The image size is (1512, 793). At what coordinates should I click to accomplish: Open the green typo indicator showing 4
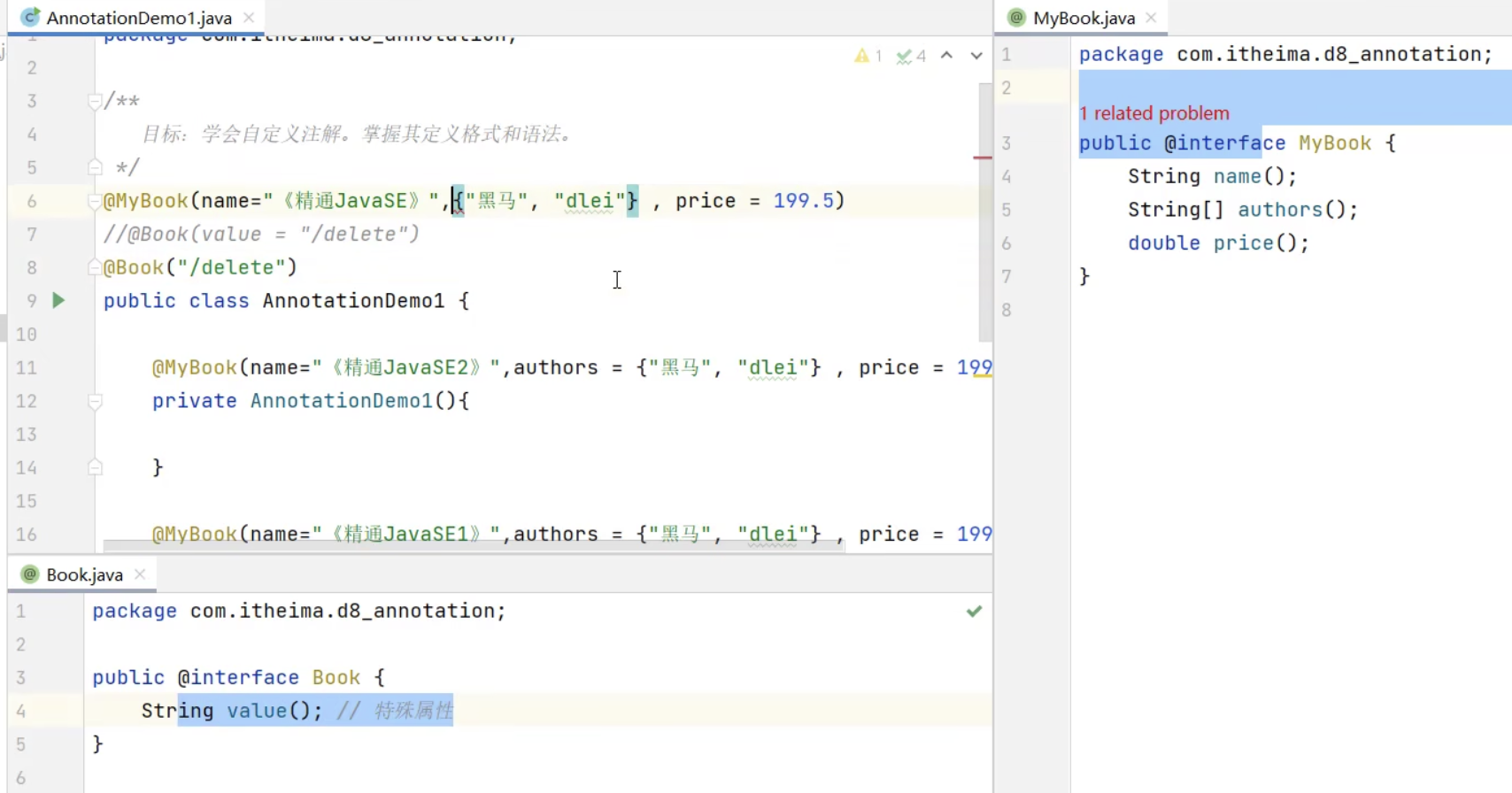click(x=911, y=56)
